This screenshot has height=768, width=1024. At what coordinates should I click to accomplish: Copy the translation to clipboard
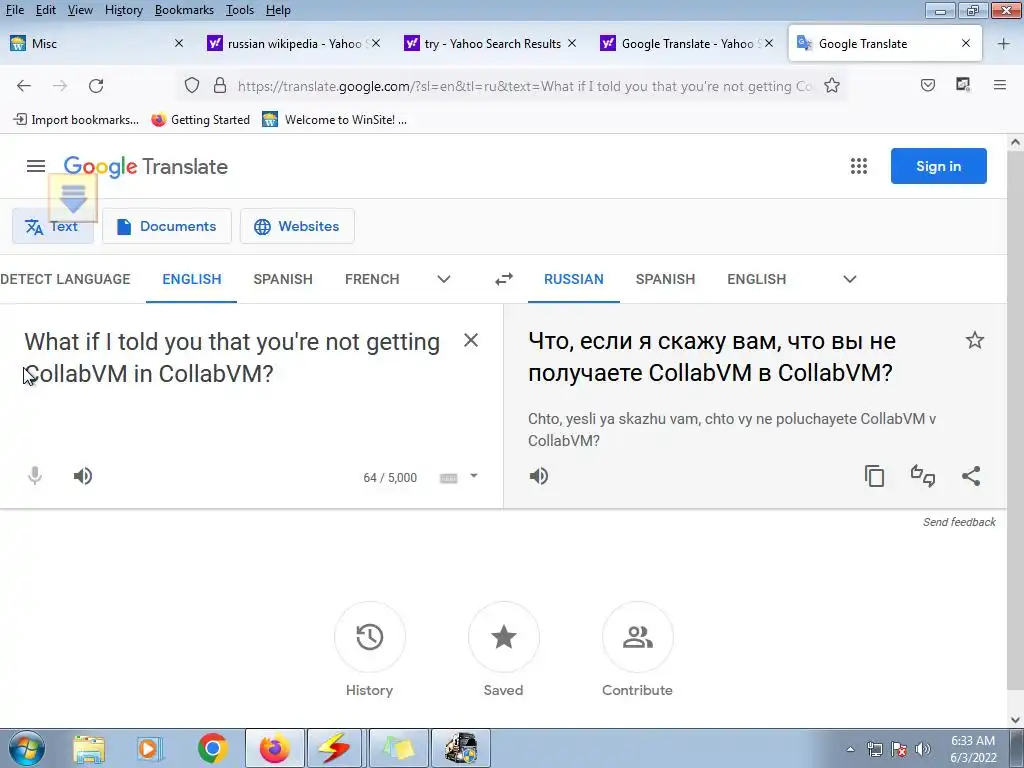(x=874, y=476)
